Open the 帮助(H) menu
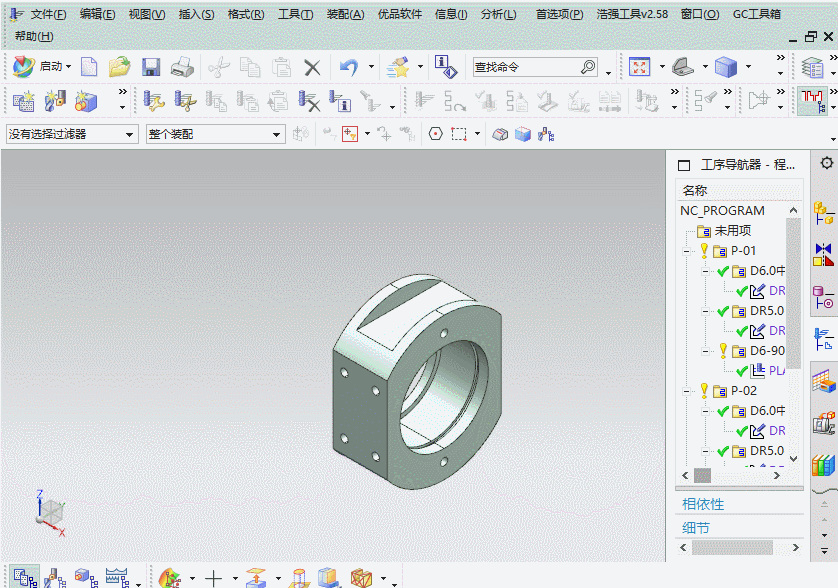The image size is (838, 588). 34,36
